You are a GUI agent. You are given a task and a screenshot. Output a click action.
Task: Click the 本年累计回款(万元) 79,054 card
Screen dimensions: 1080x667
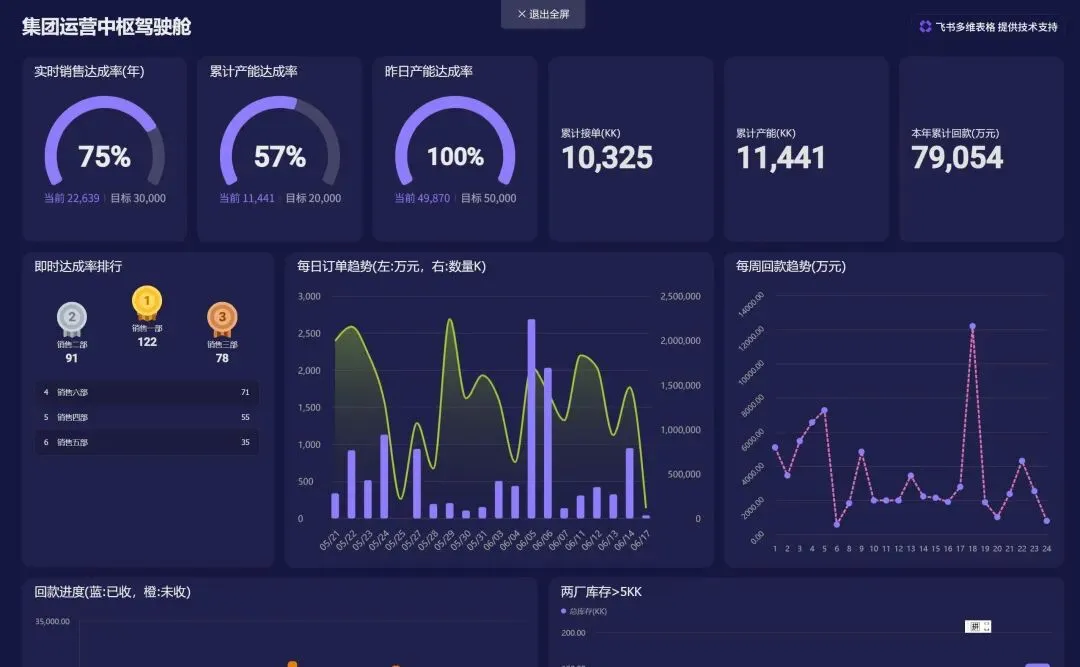[x=981, y=149]
